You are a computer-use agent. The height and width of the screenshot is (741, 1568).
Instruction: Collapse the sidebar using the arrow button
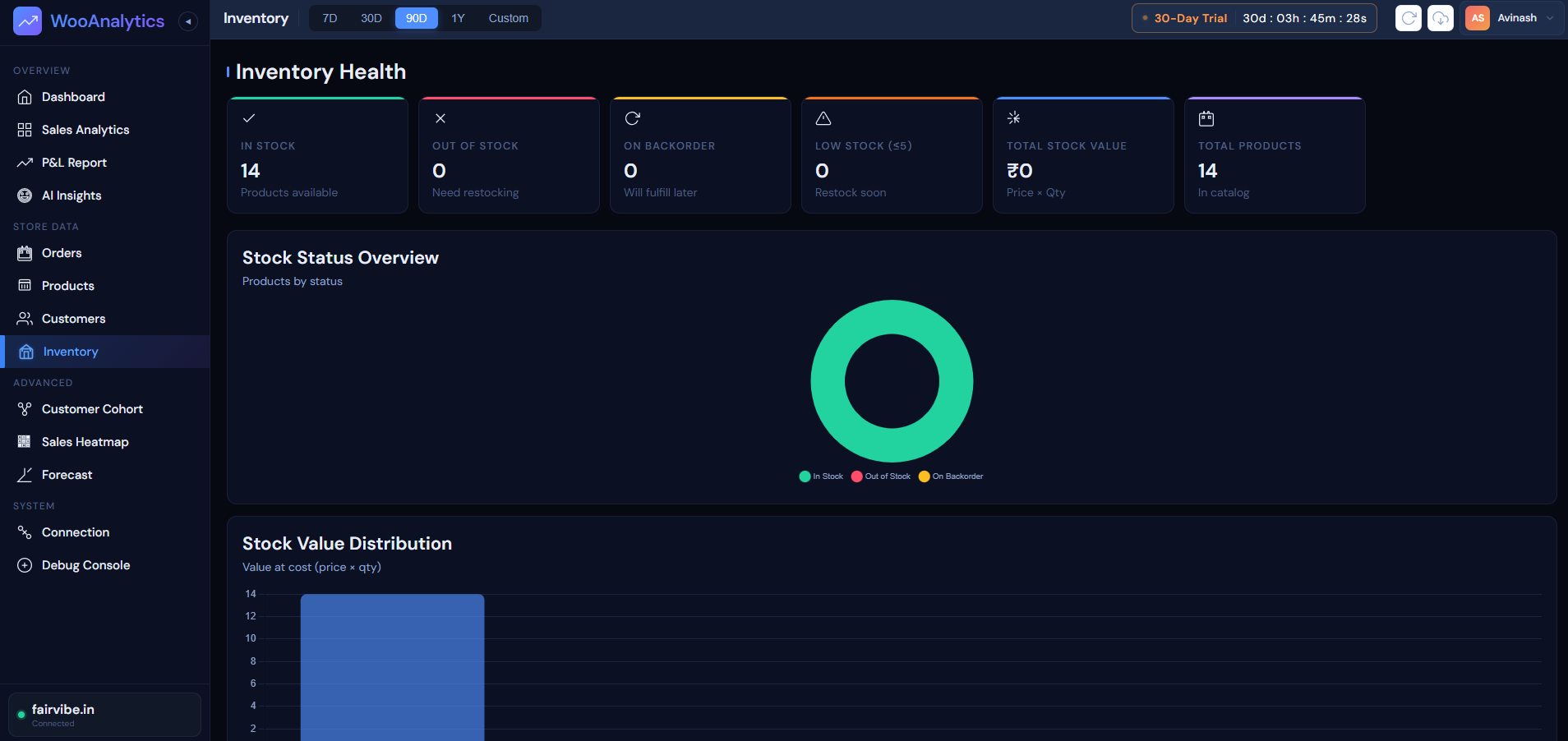pos(188,21)
